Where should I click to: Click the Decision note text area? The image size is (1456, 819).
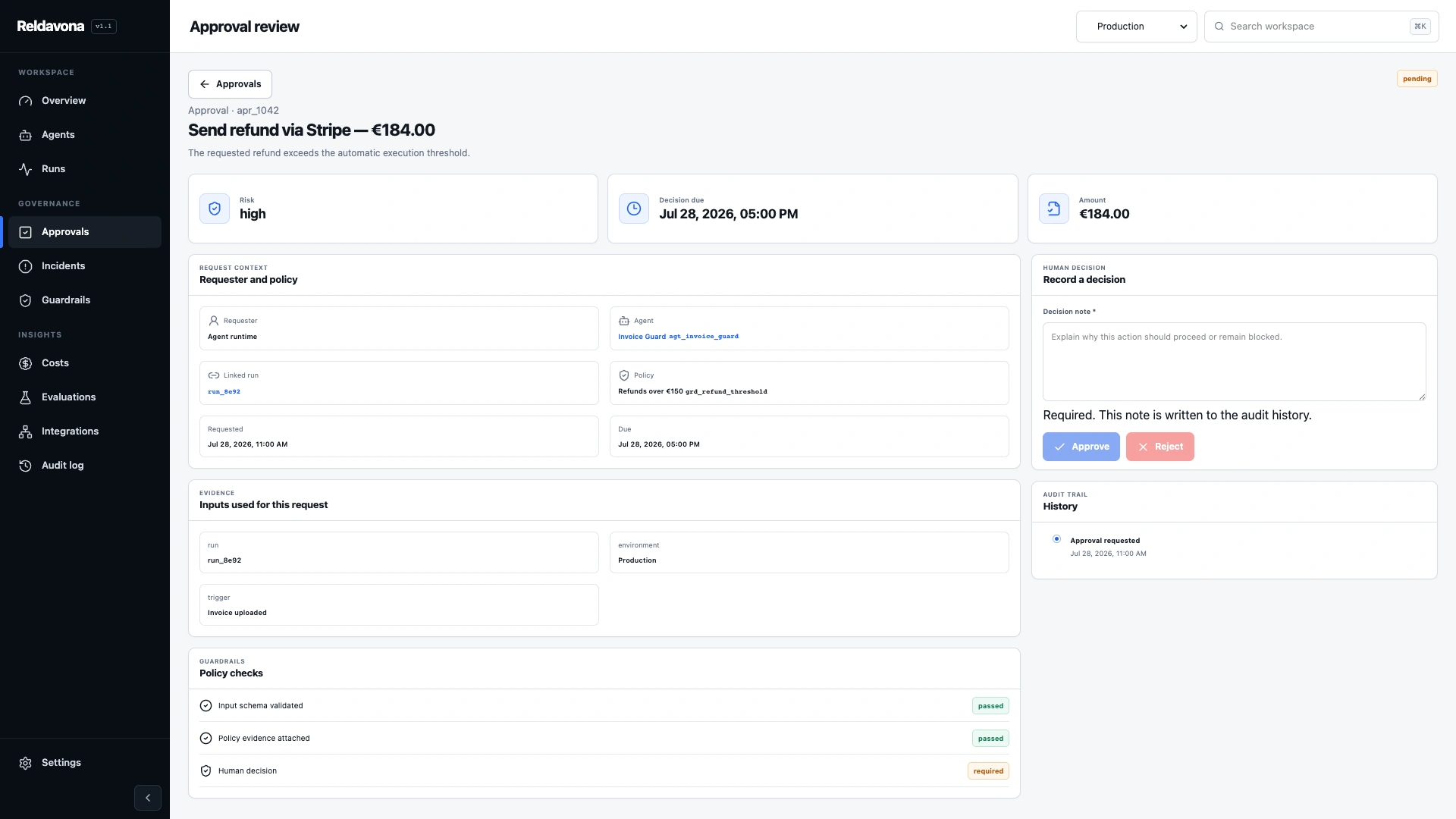1234,362
